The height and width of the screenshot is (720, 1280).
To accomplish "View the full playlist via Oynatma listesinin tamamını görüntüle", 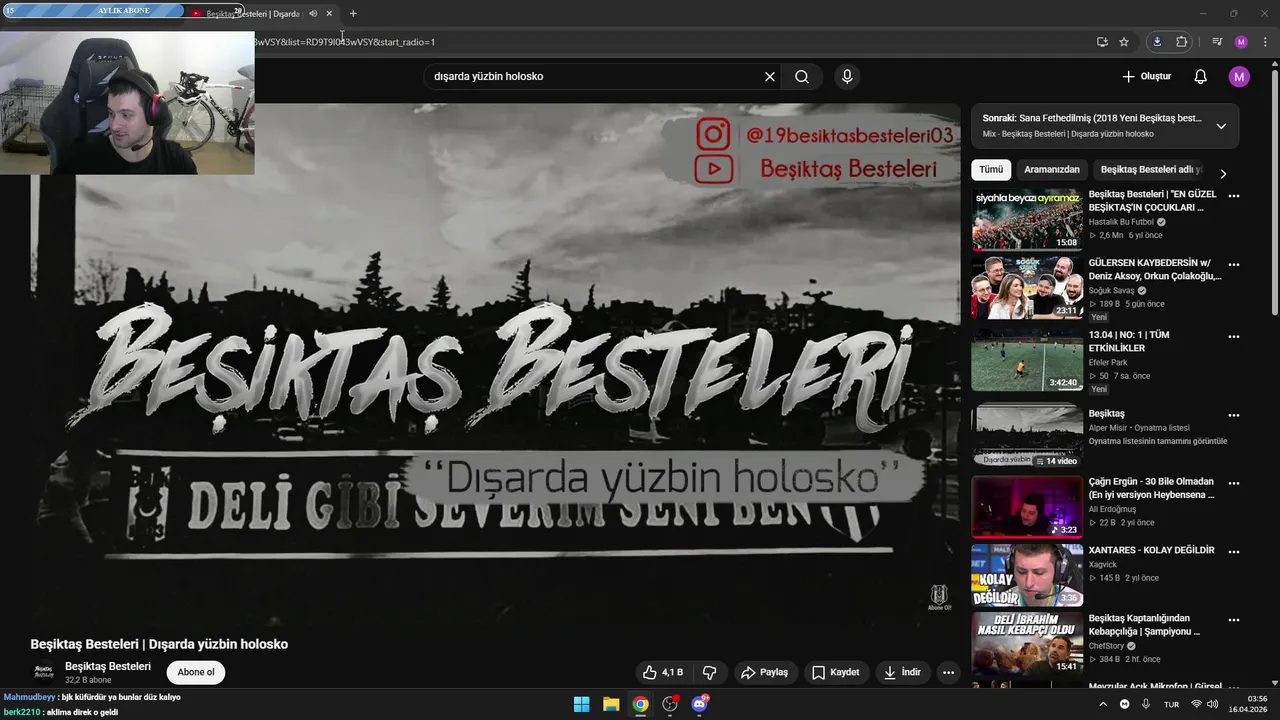I will pyautogui.click(x=1158, y=441).
